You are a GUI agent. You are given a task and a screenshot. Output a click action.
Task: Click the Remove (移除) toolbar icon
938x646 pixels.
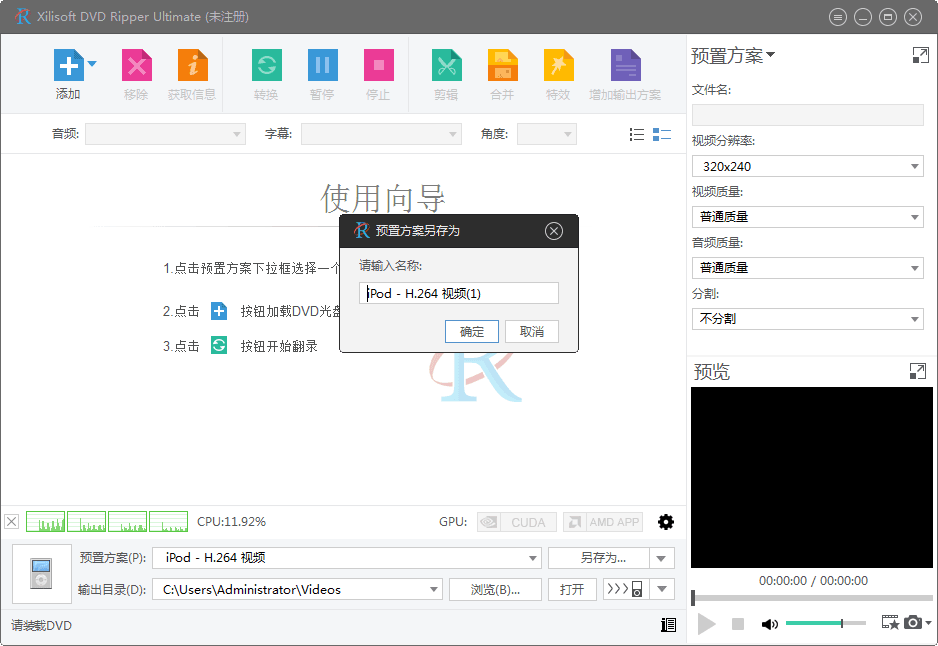(136, 65)
